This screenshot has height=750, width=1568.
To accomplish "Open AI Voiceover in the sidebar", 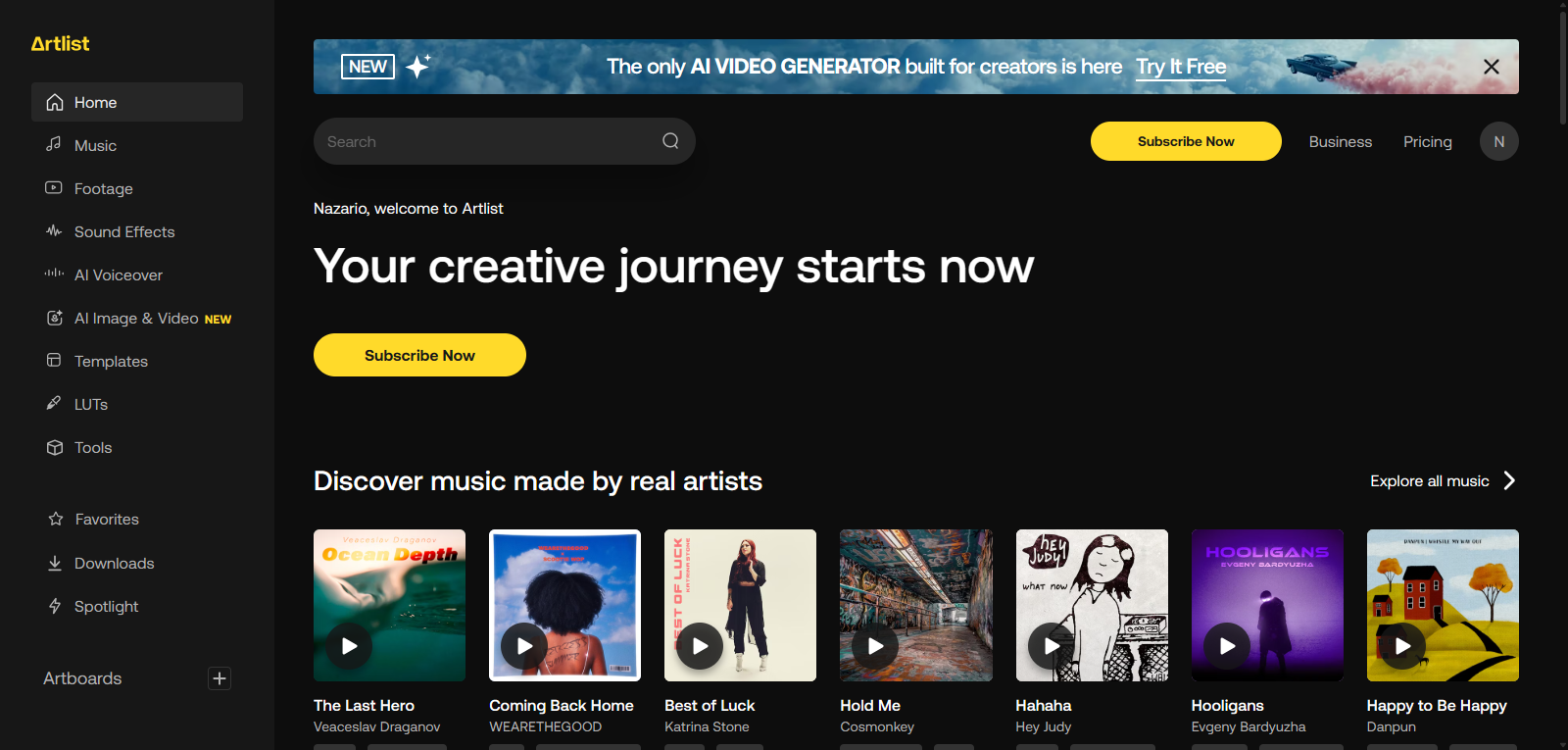I will click(x=137, y=275).
